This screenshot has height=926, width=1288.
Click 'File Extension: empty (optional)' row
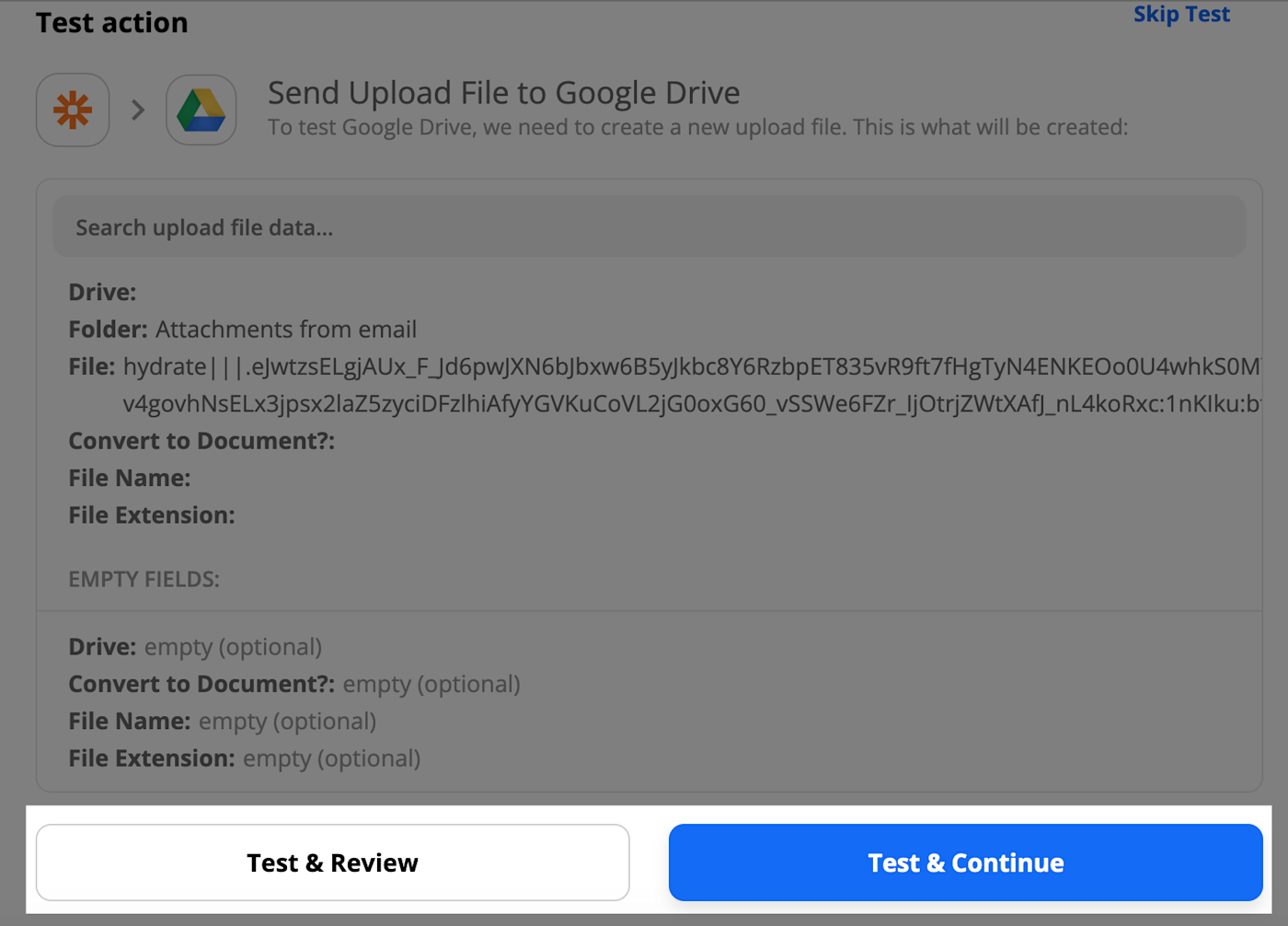coord(245,758)
